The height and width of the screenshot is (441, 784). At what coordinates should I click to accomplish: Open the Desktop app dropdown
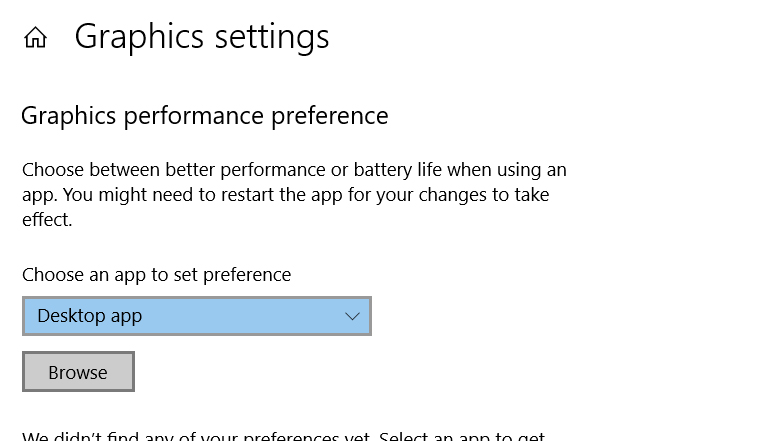pyautogui.click(x=196, y=316)
